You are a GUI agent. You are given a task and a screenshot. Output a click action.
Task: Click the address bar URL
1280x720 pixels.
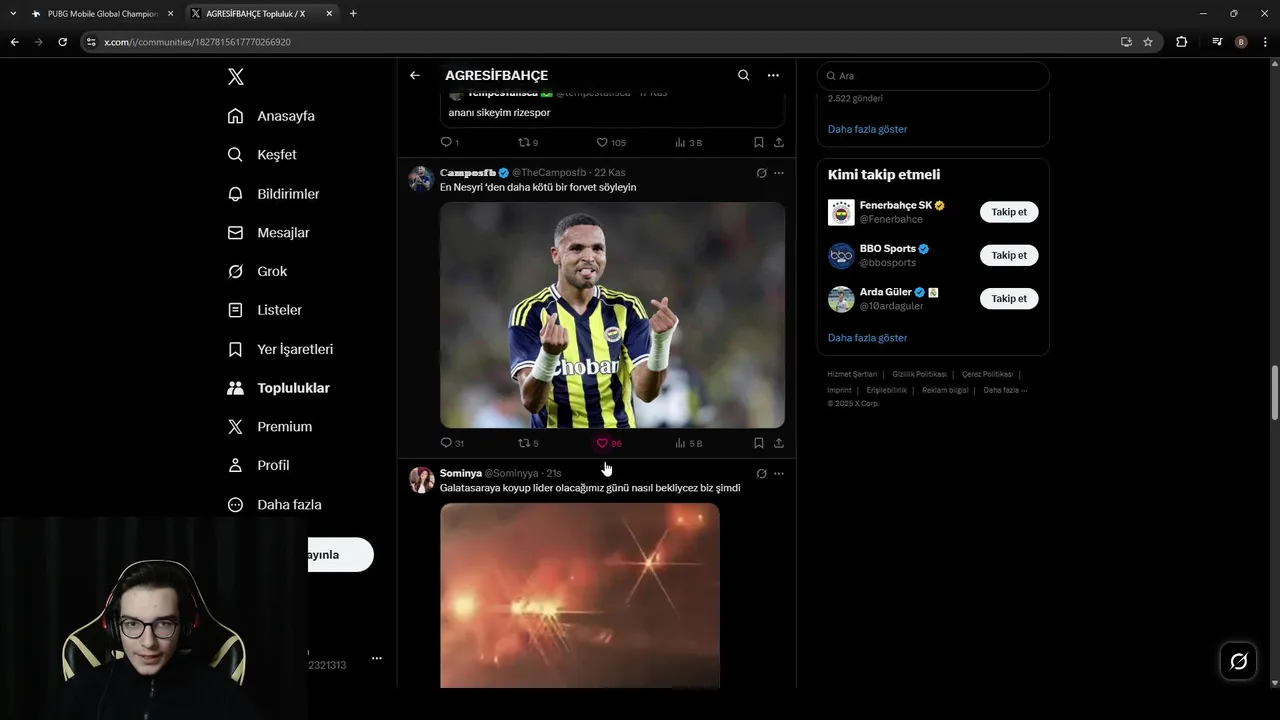coord(198,42)
